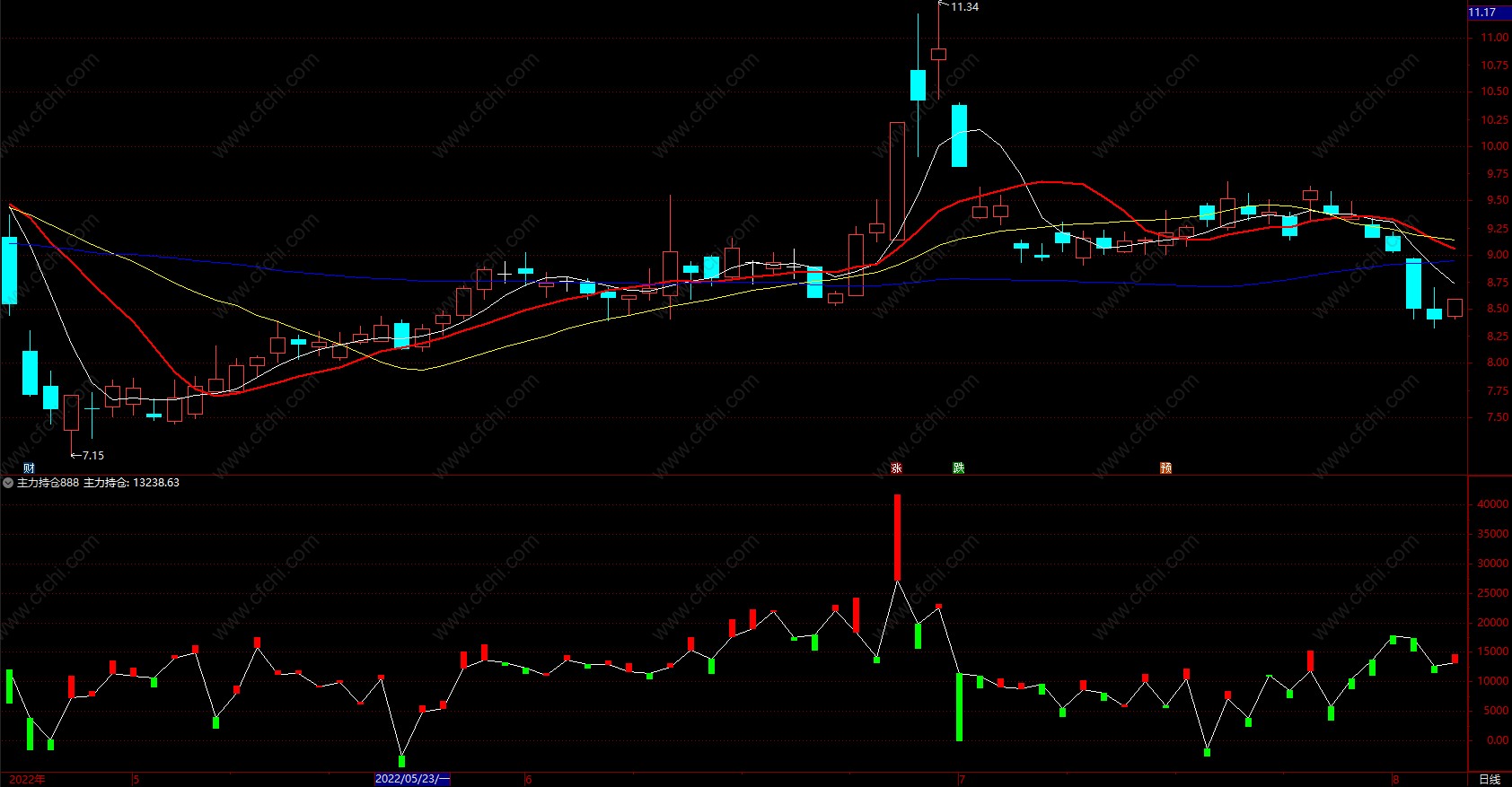Select the hollow red candle at the 11.34 peak
The width and height of the screenshot is (1512, 787).
pos(938,54)
